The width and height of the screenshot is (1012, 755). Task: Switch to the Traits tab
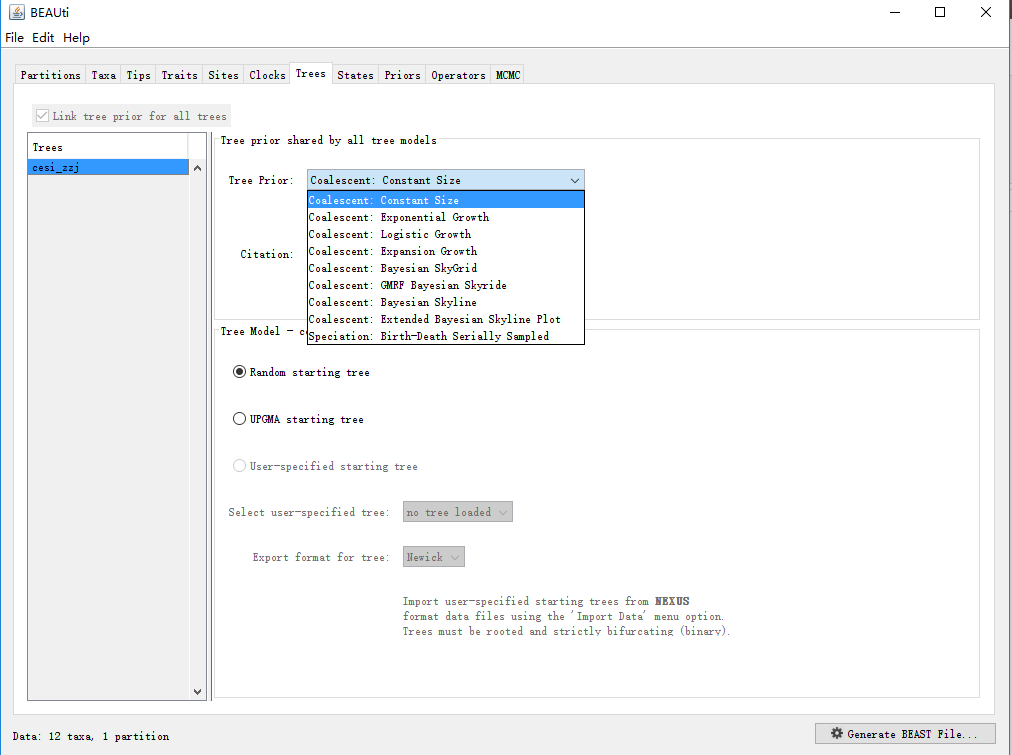(179, 75)
